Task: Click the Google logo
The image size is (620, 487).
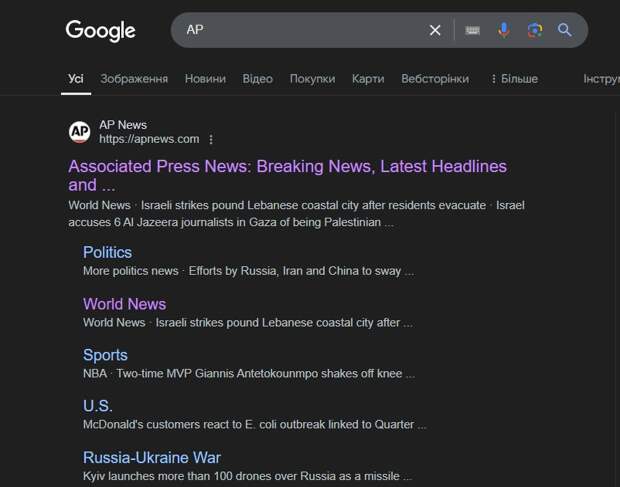Action: (x=100, y=30)
